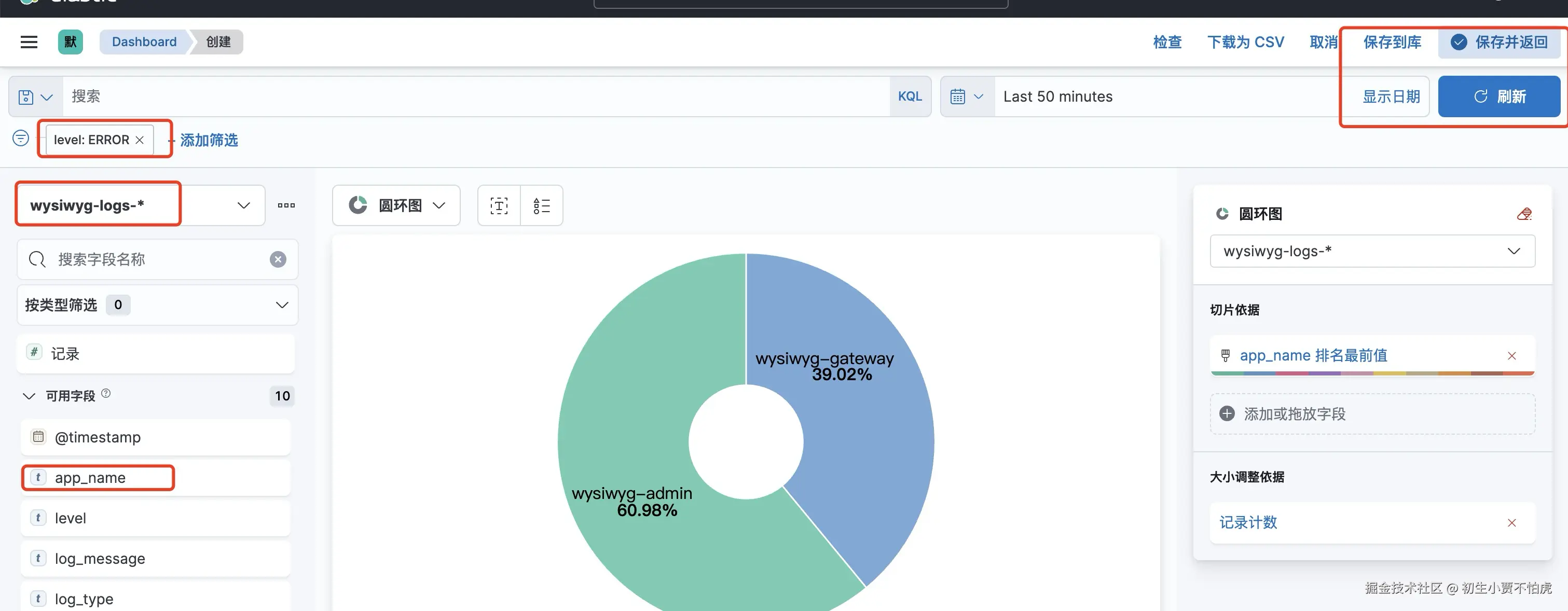Click the saved query disk icon

click(25, 97)
